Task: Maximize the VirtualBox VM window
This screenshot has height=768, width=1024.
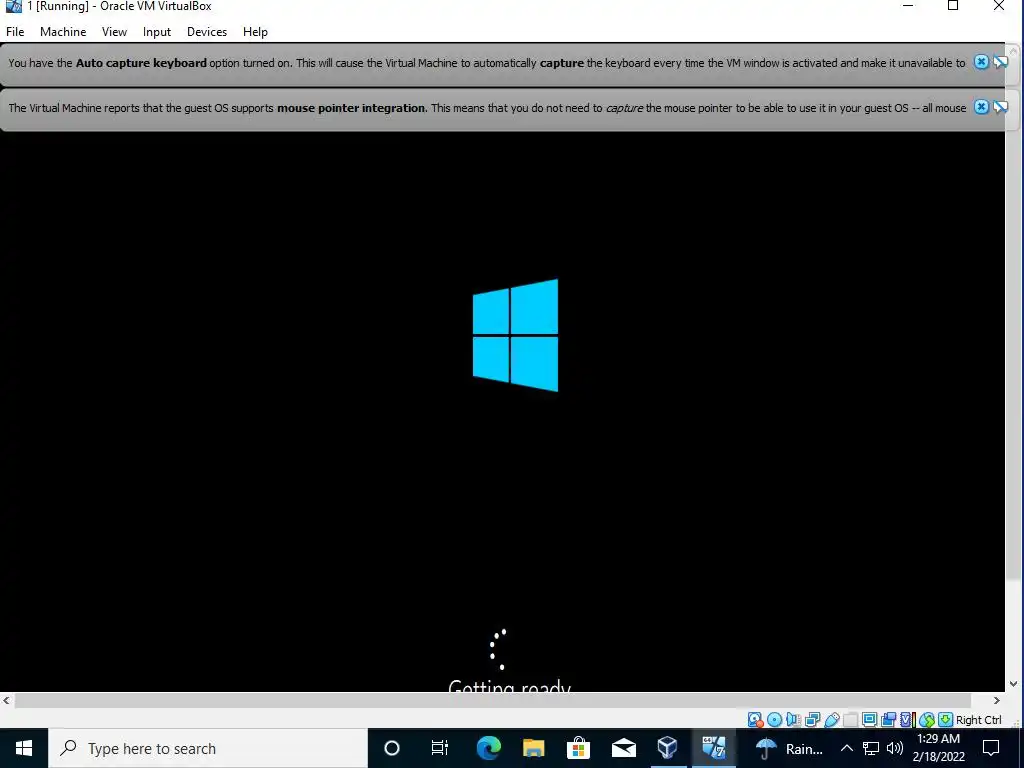Action: (953, 6)
